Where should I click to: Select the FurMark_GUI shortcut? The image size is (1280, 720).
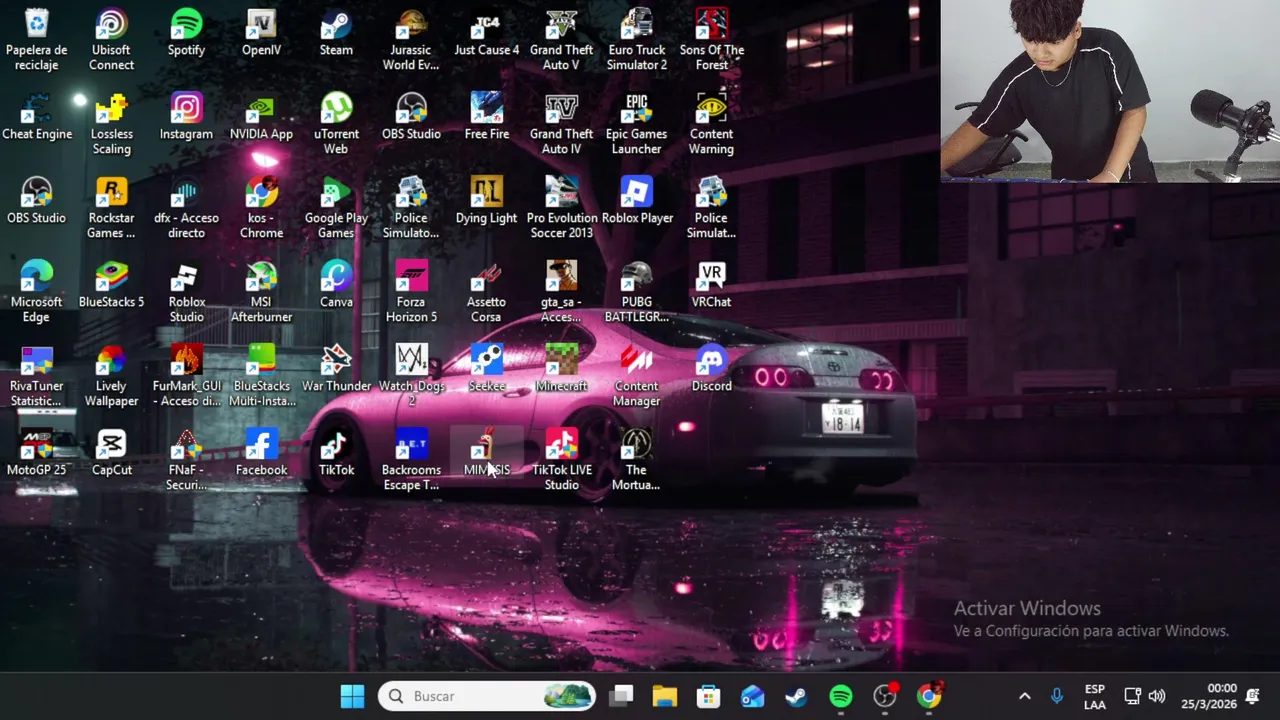coord(186,376)
